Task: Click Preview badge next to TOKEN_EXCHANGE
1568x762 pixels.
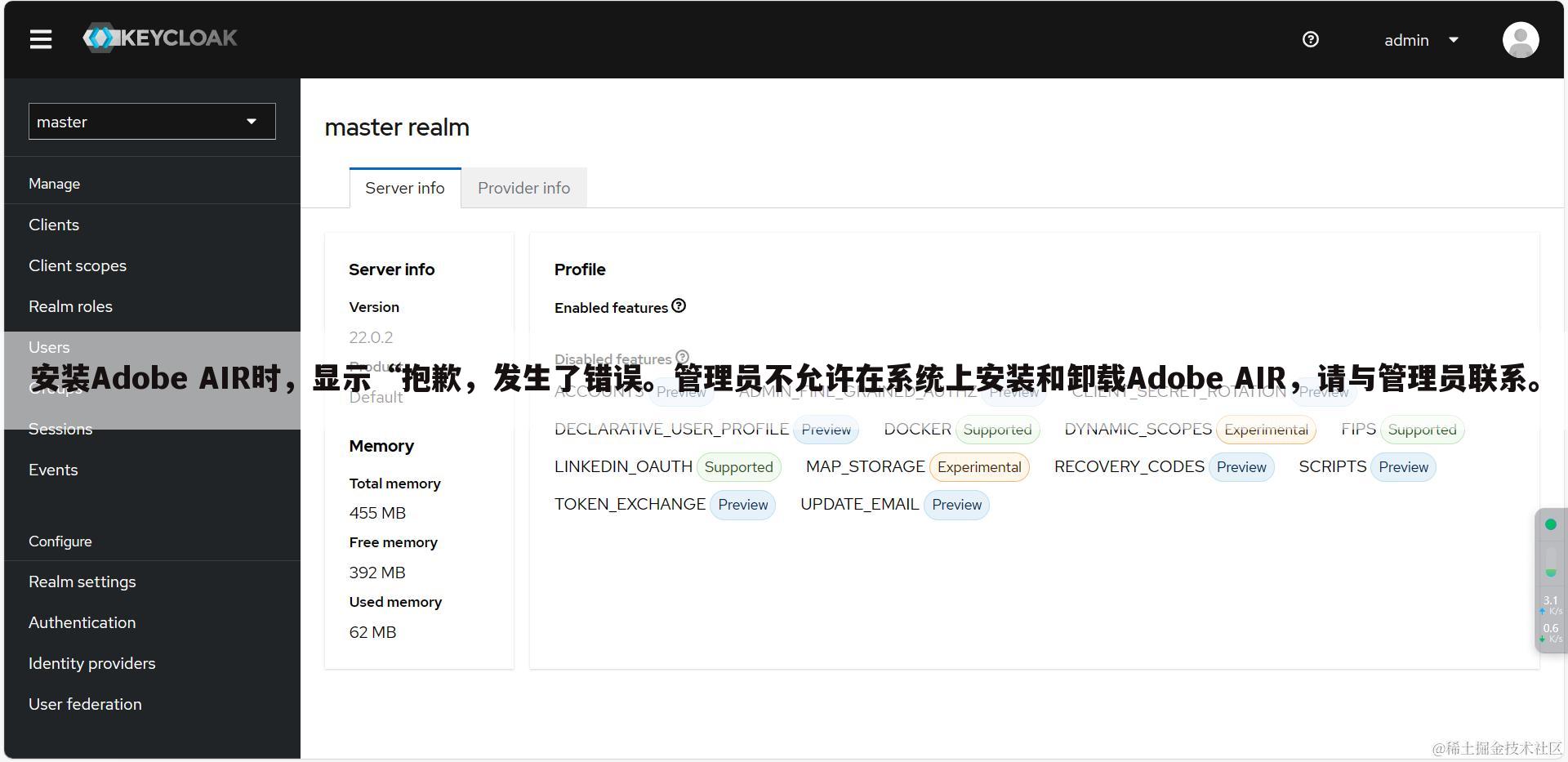Action: 742,505
